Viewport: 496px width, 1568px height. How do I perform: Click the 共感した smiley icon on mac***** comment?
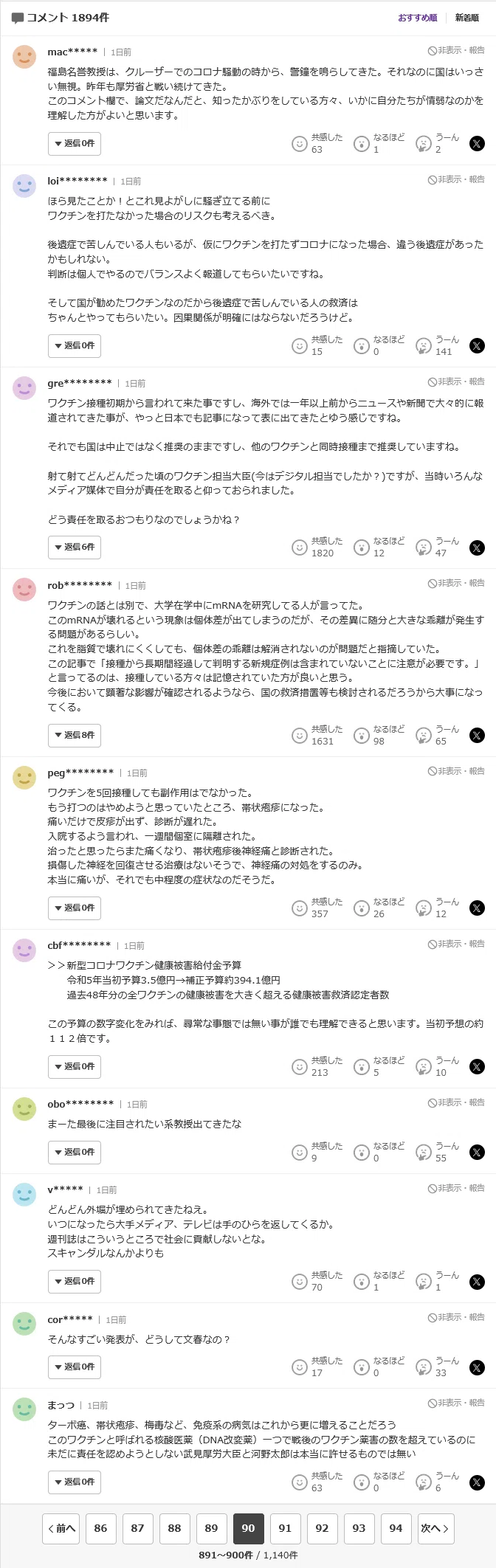click(299, 143)
